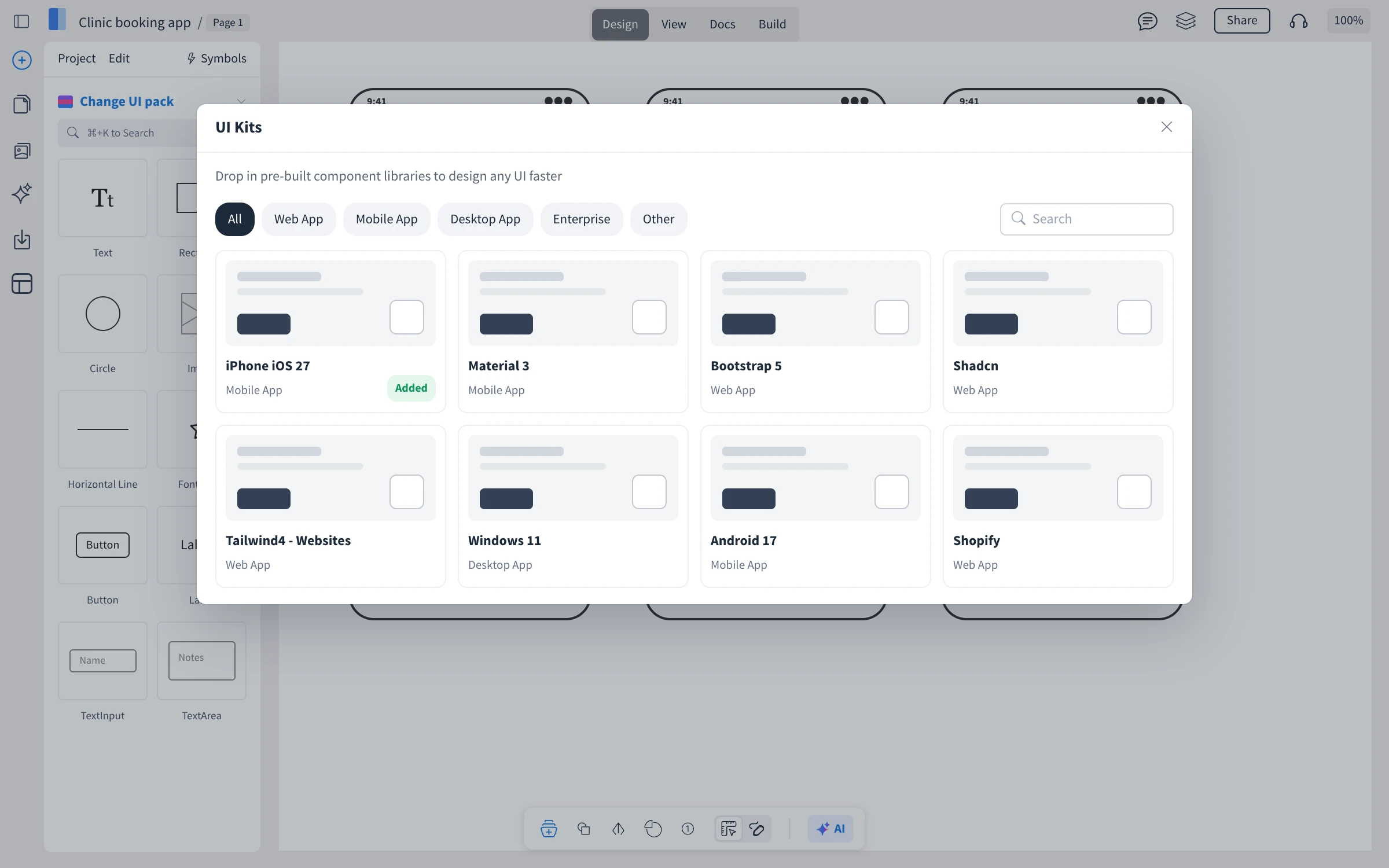
Task: Click the Search field in UI Kits dialog
Action: point(1086,219)
